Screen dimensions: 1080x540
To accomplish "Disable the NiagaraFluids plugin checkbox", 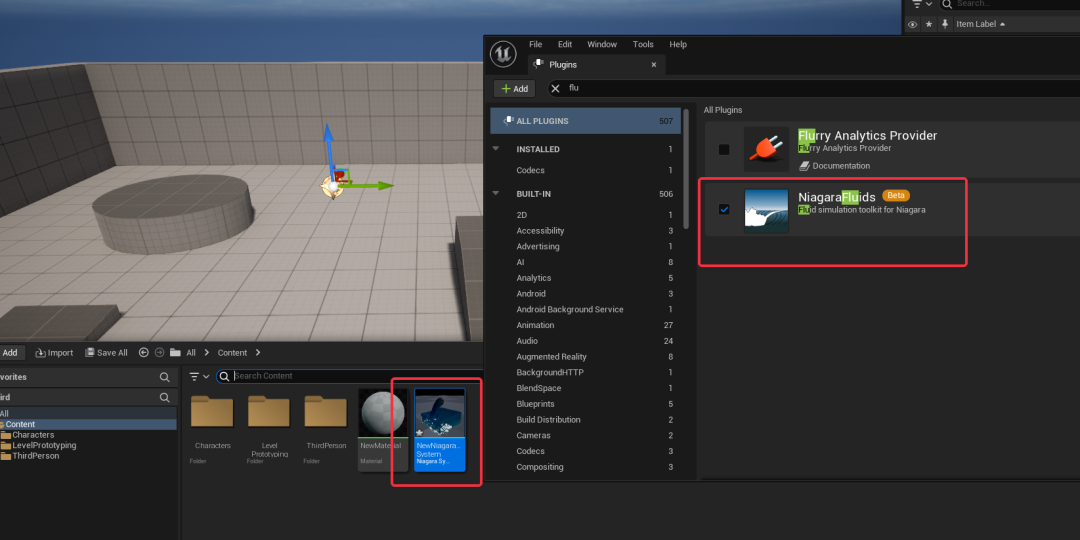I will (724, 209).
